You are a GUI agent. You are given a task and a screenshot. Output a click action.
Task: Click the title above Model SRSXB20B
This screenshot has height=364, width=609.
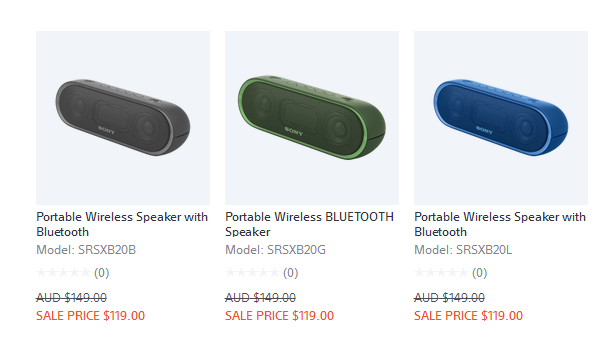coord(122,224)
